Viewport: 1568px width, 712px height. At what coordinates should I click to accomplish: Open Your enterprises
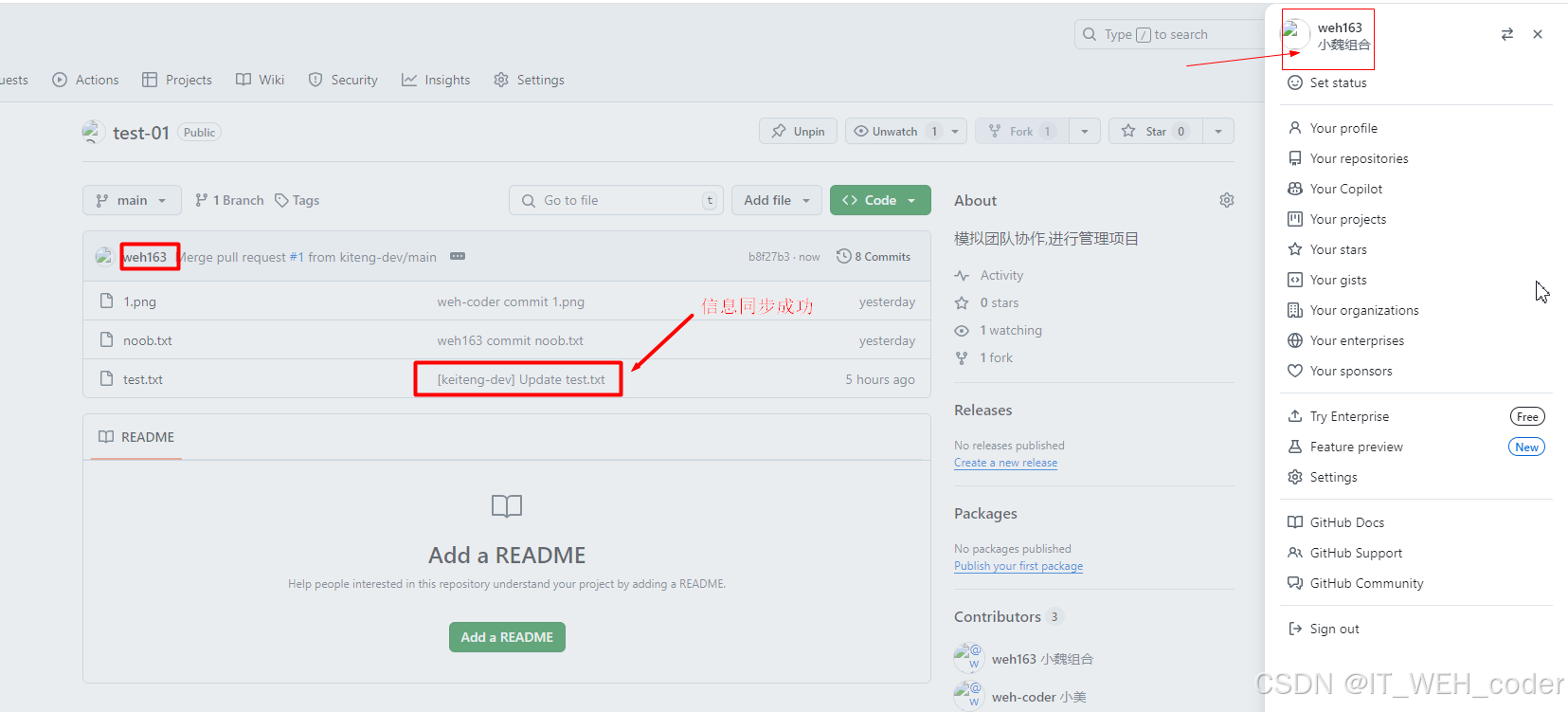(x=1416, y=340)
